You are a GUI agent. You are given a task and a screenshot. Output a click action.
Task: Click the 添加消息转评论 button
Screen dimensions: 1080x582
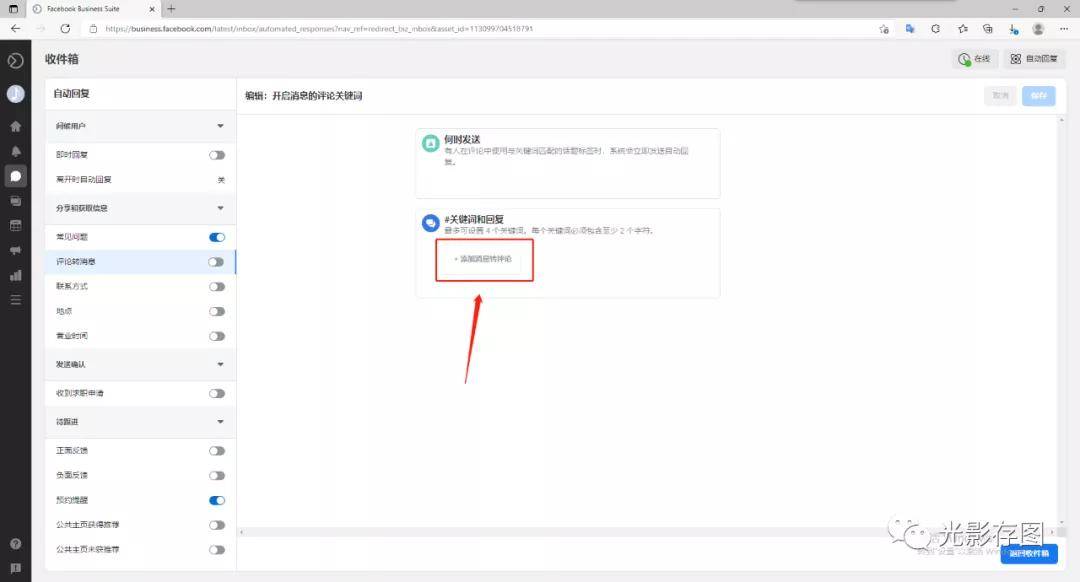tap(483, 259)
